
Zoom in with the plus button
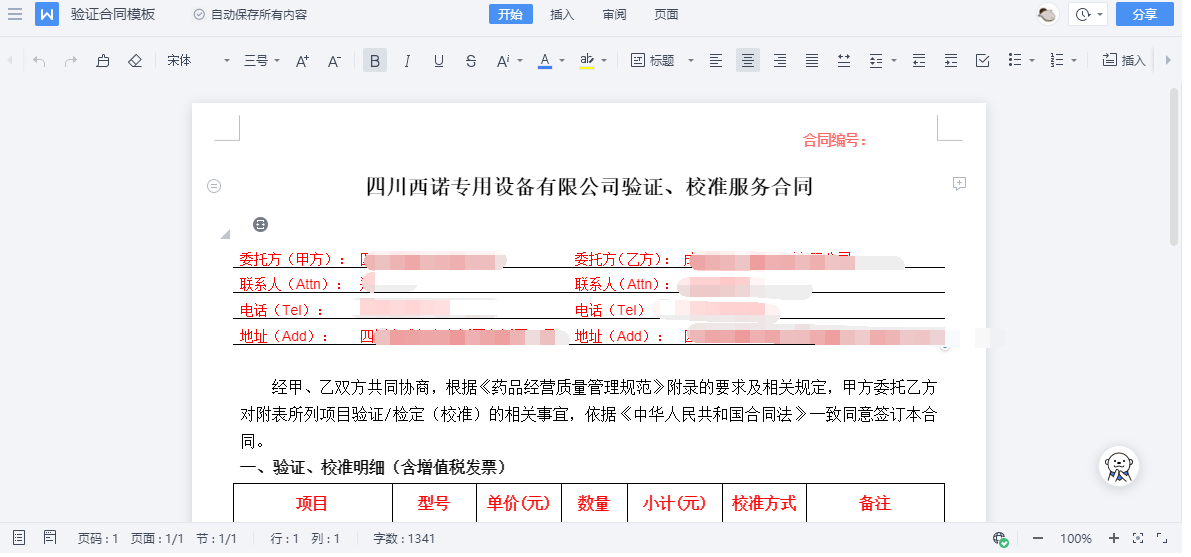1114,539
